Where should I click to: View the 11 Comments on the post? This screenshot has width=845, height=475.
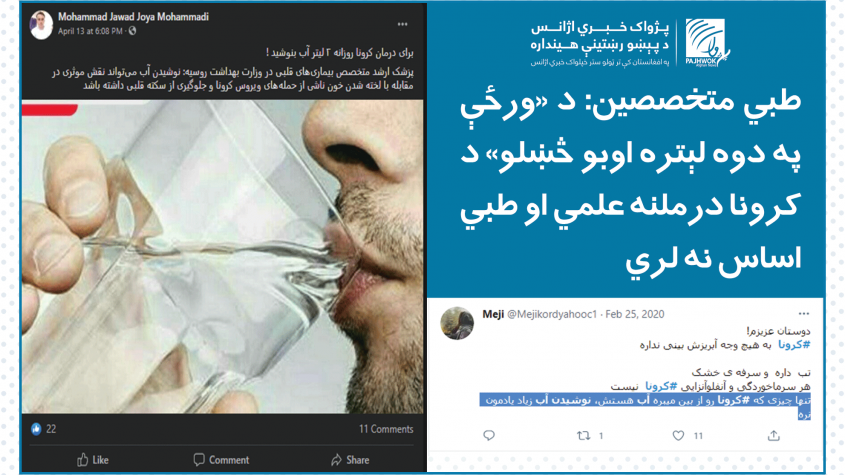pos(386,429)
